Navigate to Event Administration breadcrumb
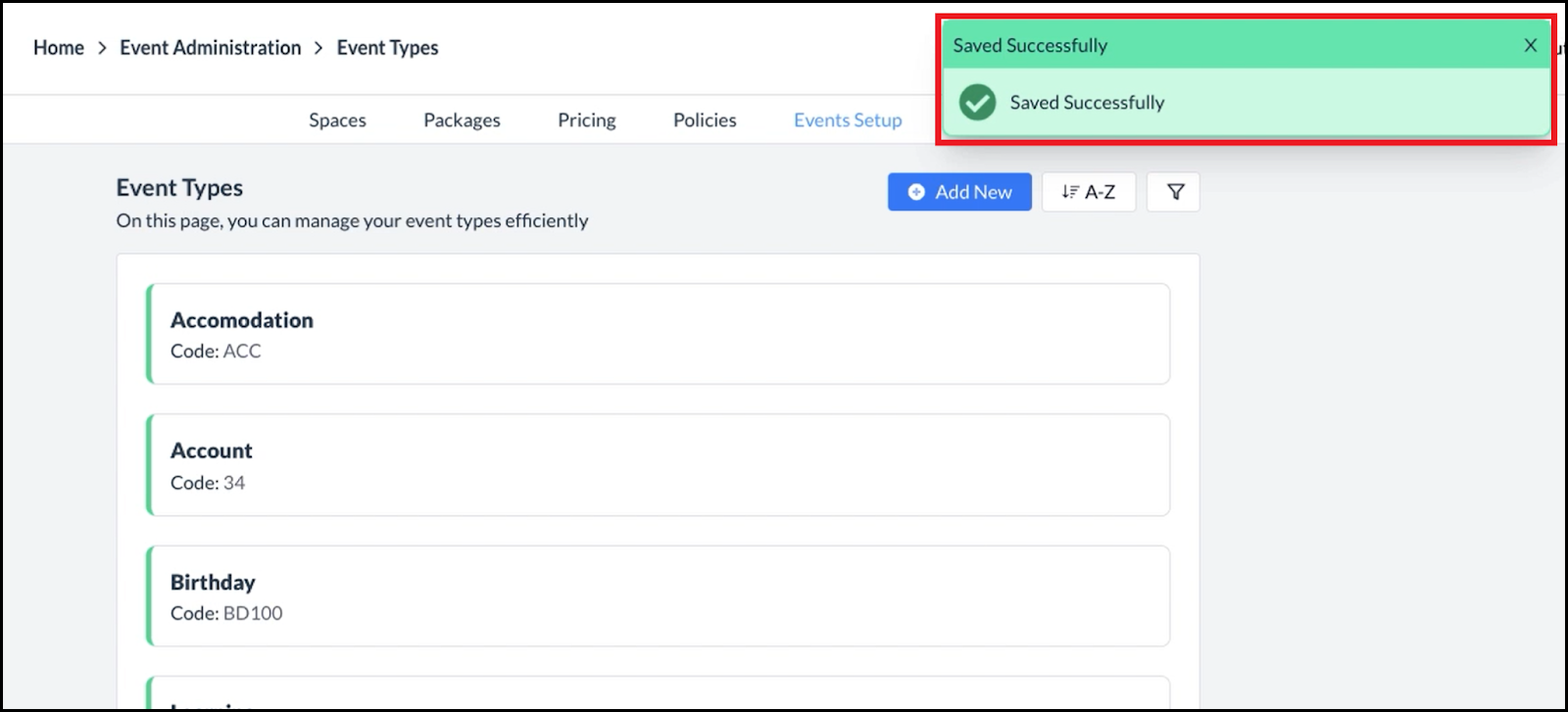The height and width of the screenshot is (712, 1568). coord(210,48)
